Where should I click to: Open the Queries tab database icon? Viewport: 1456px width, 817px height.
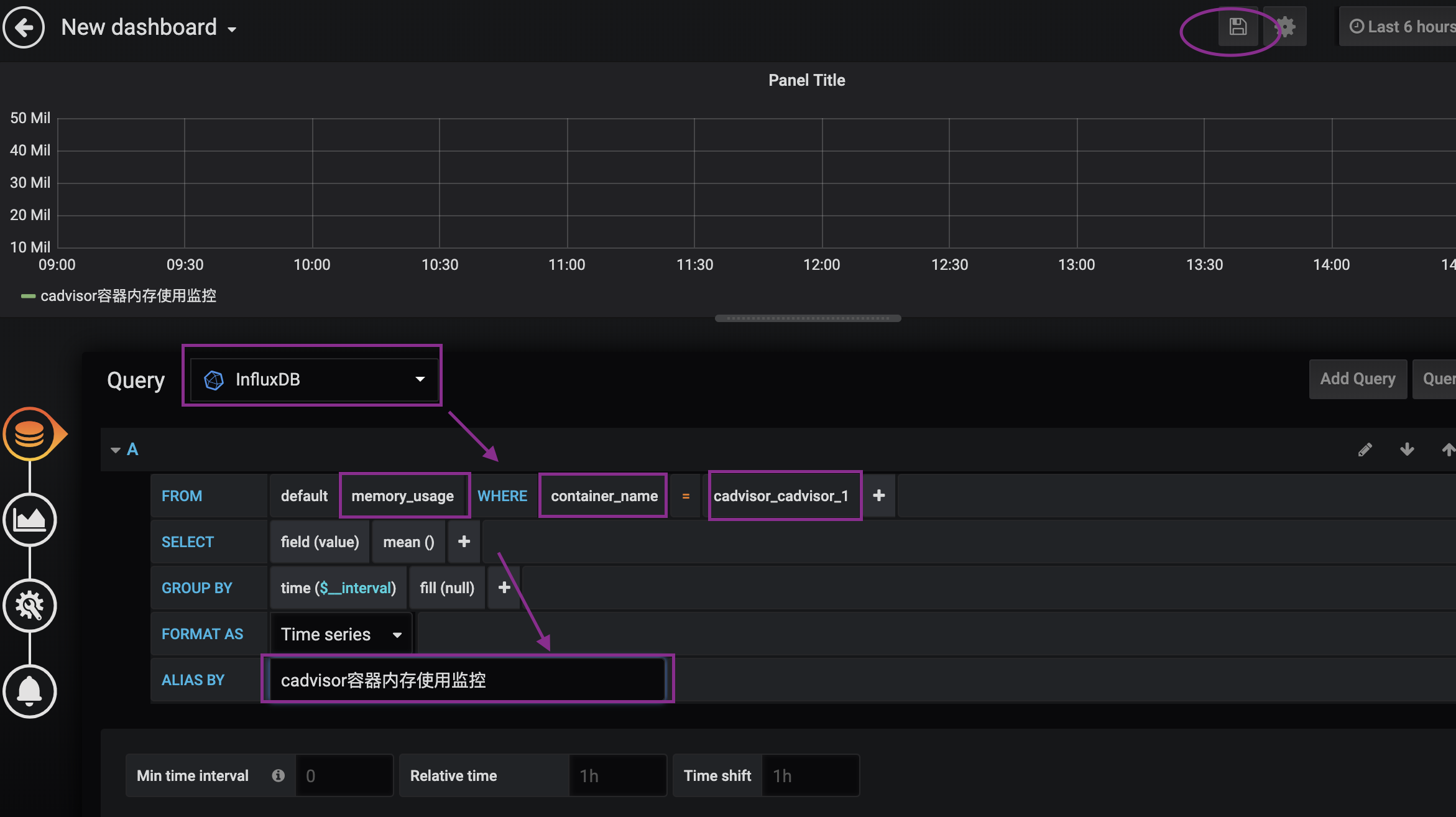click(x=29, y=434)
